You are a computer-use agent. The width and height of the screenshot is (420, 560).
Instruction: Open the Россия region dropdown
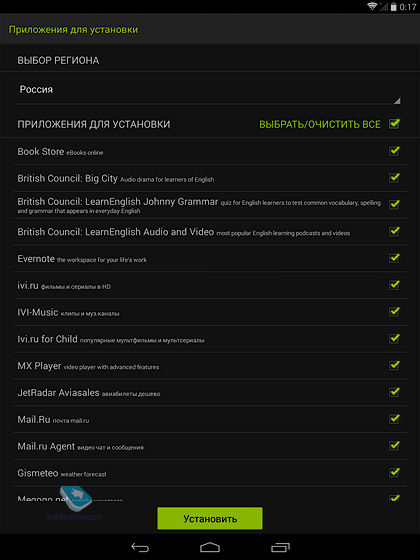pos(208,90)
